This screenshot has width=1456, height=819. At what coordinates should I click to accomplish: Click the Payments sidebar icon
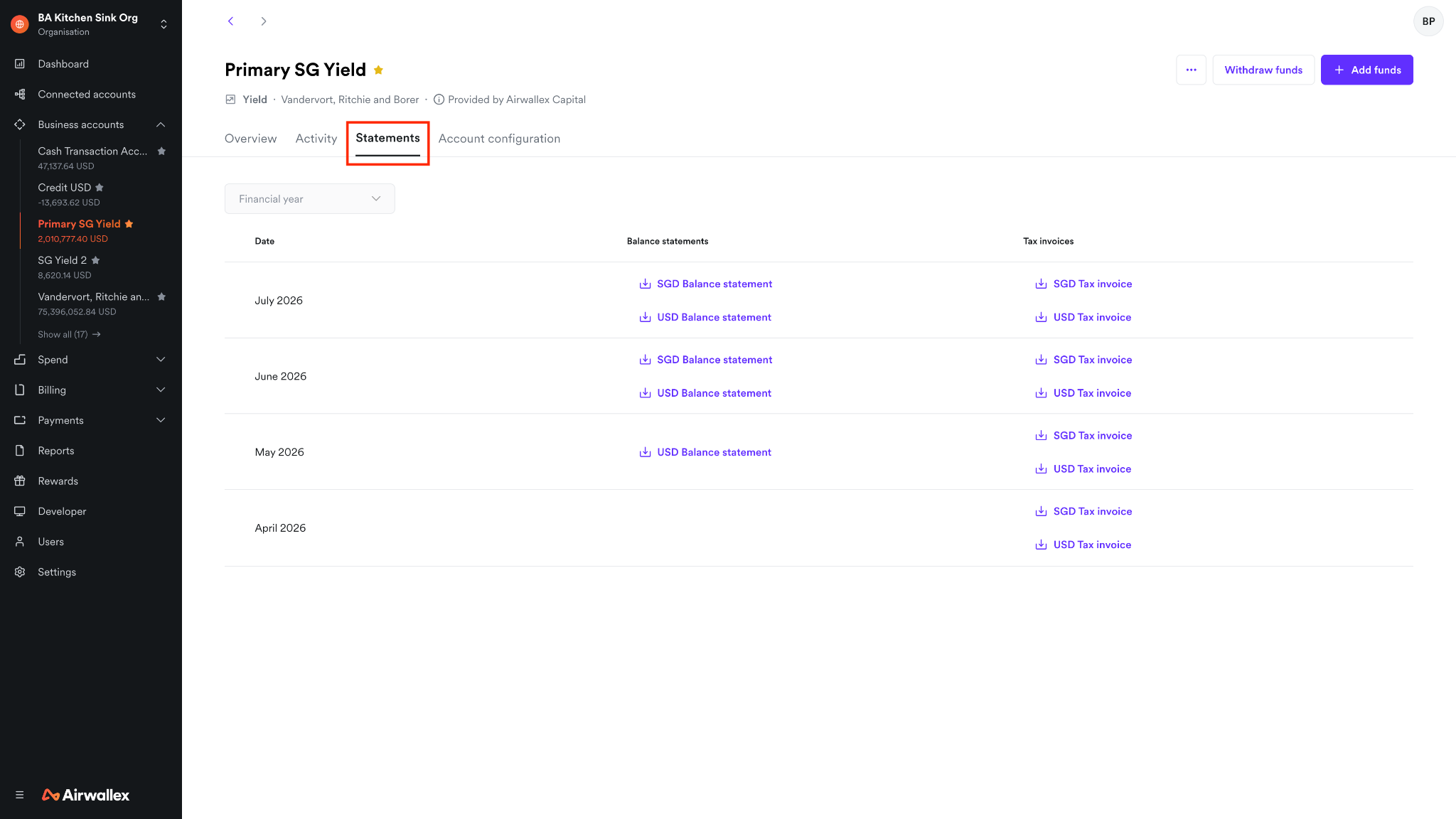pyautogui.click(x=20, y=420)
